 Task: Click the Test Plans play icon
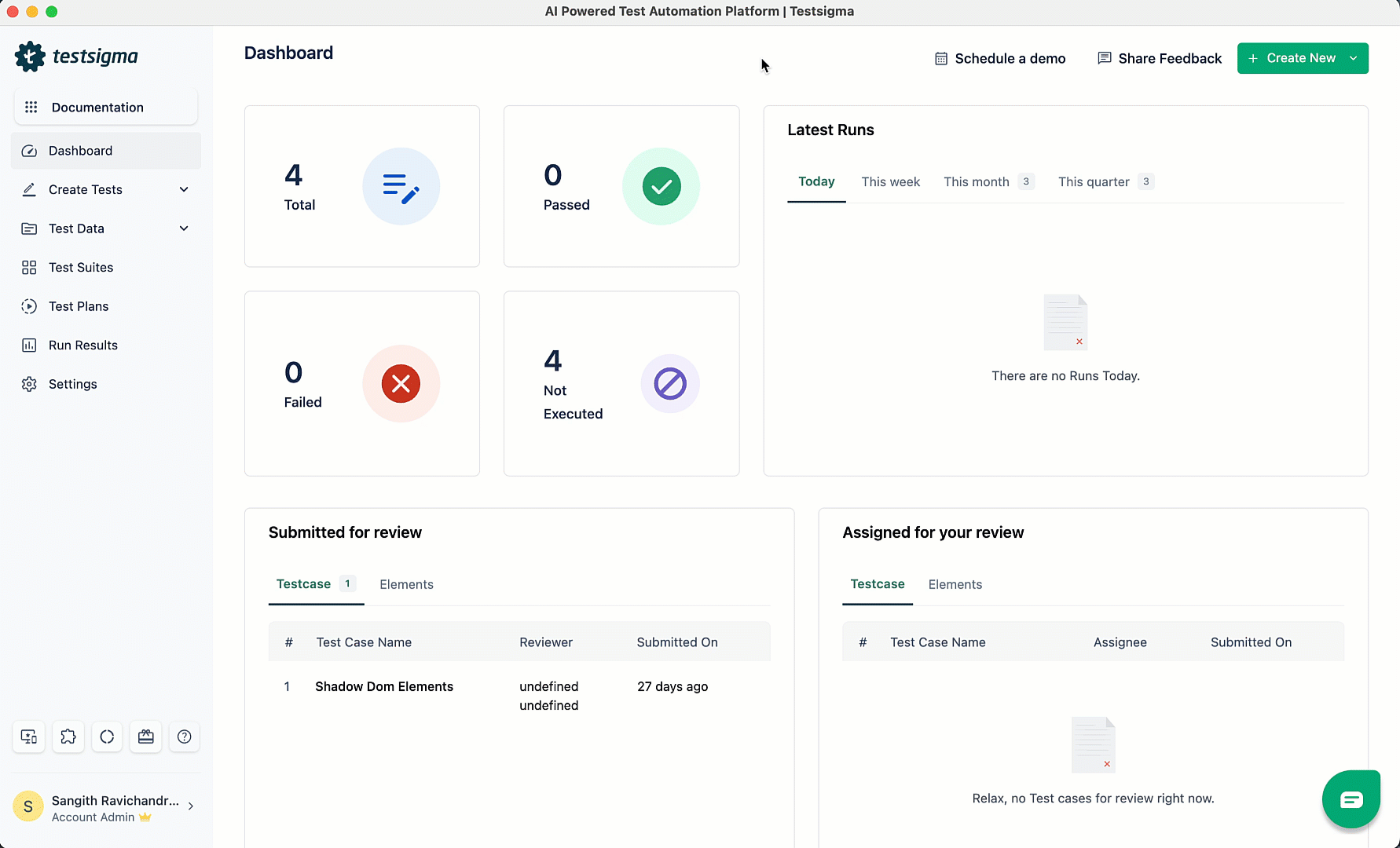pos(29,306)
